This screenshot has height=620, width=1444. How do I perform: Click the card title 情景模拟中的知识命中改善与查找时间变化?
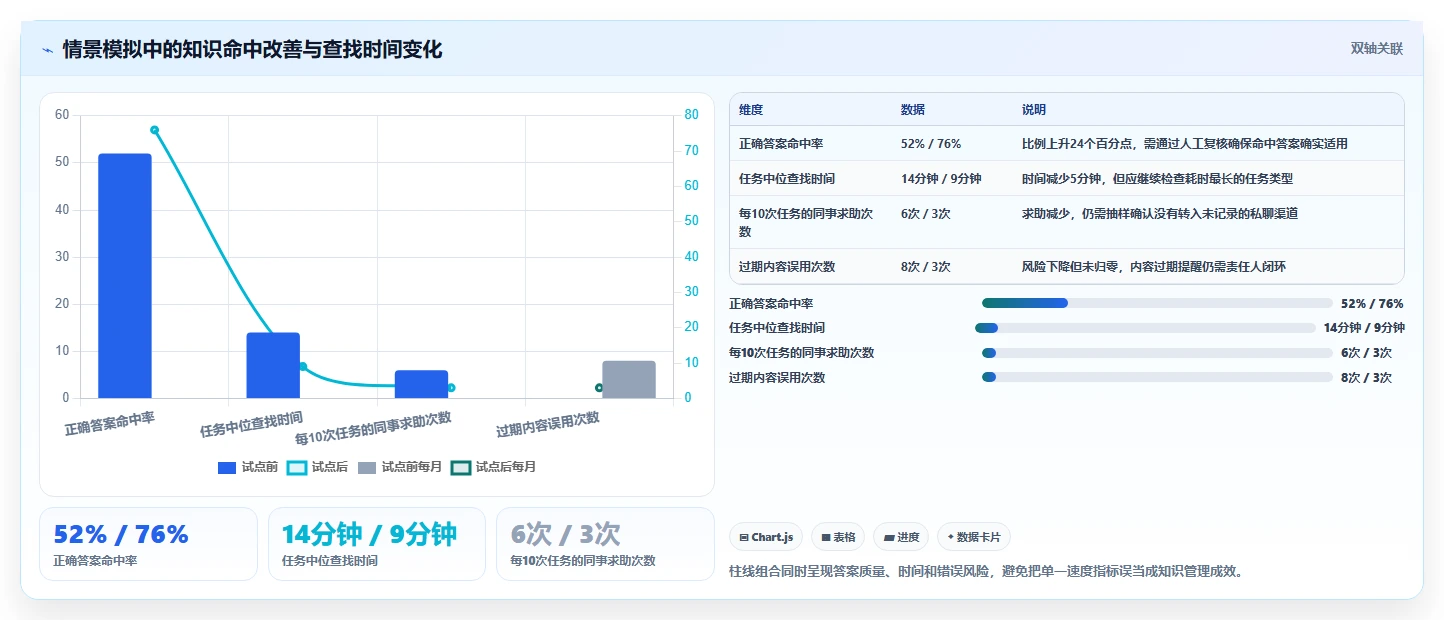[252, 50]
